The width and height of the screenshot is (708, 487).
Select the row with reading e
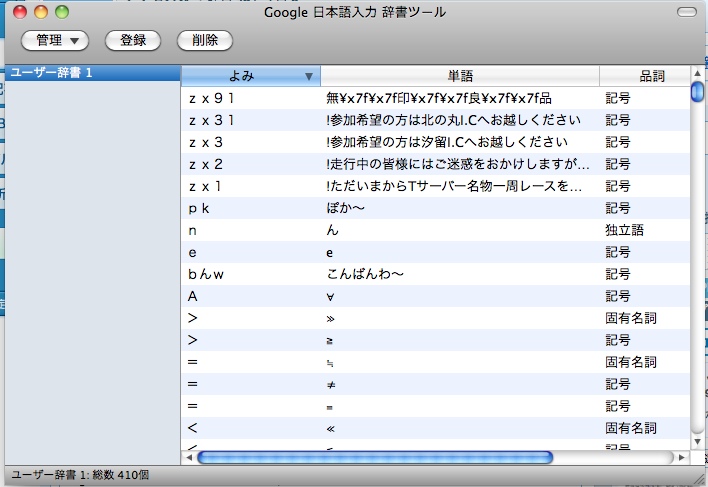pos(435,252)
